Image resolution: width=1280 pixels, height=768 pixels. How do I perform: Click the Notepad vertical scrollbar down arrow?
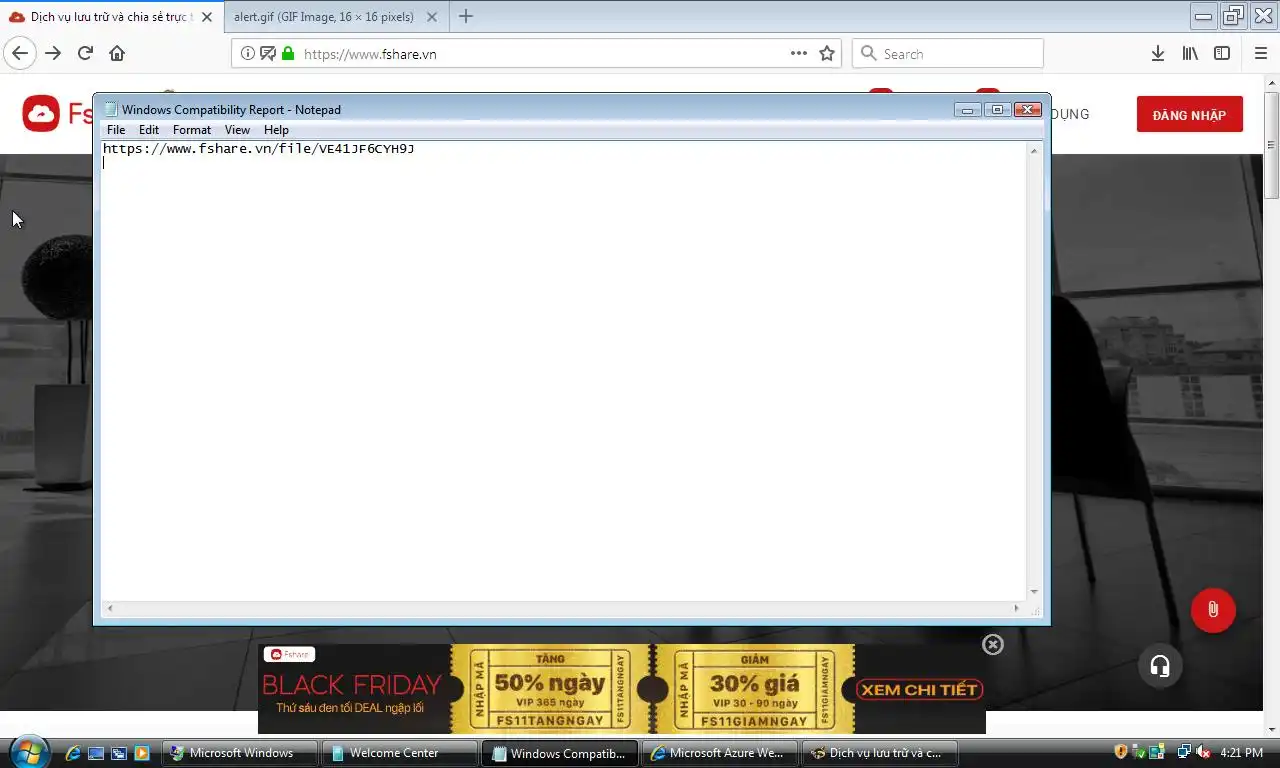[1035, 593]
